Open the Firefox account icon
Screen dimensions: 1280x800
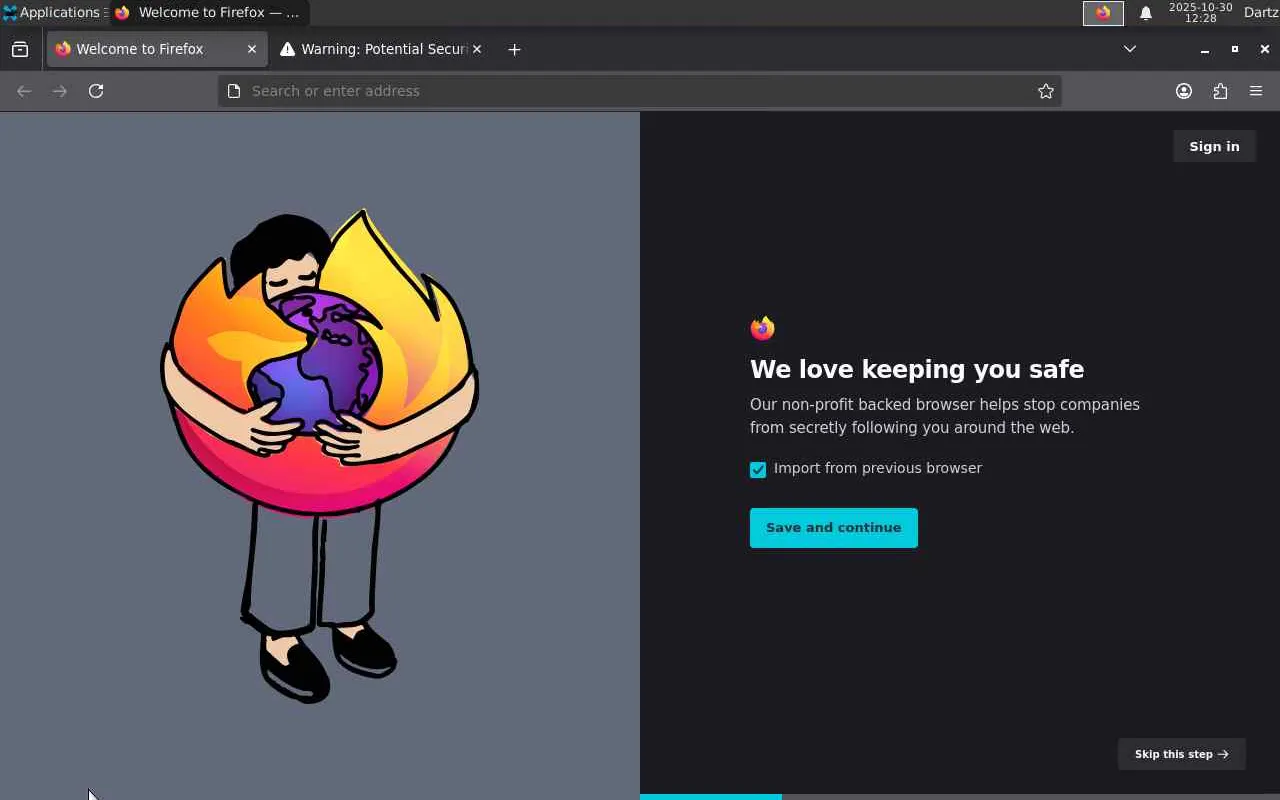click(1184, 91)
